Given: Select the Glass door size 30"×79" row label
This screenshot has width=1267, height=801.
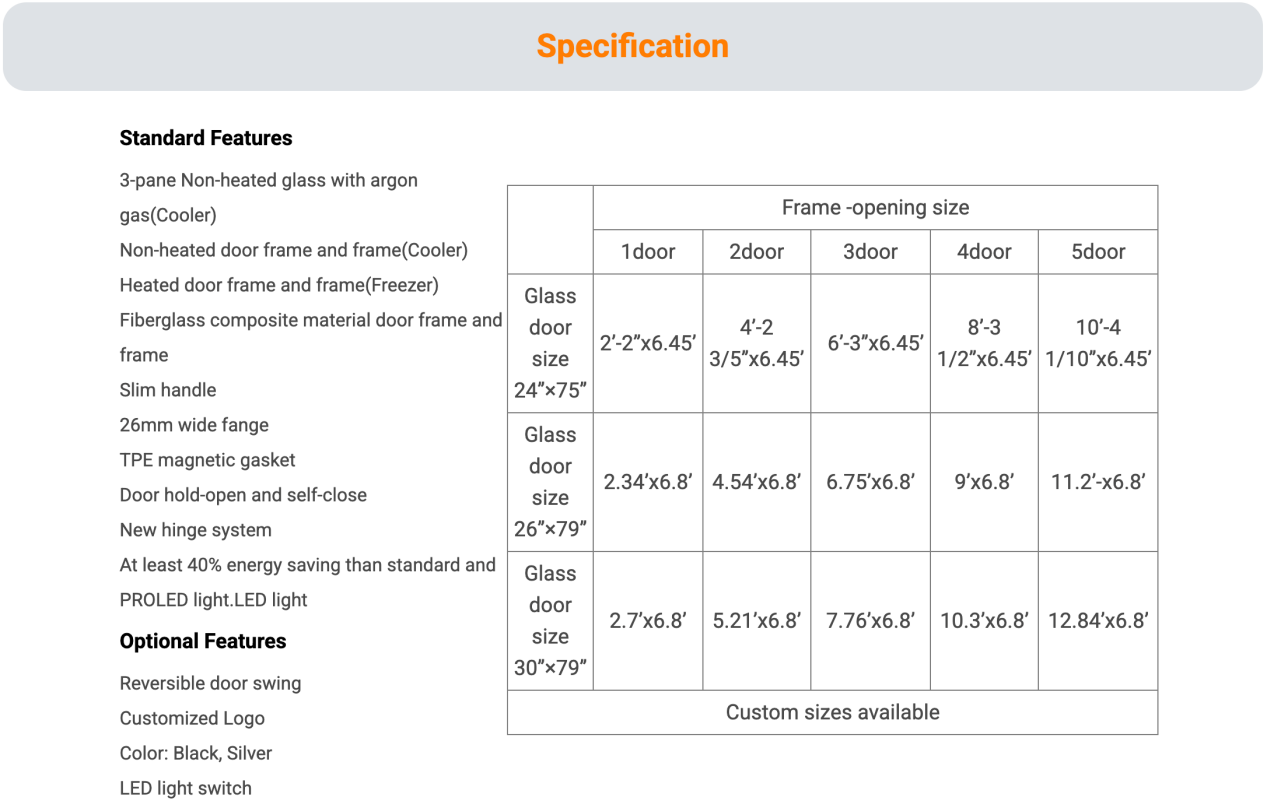Looking at the screenshot, I should click(550, 621).
